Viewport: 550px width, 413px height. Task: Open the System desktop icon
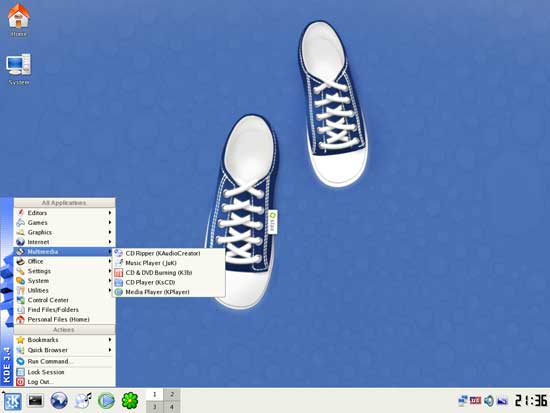(19, 69)
